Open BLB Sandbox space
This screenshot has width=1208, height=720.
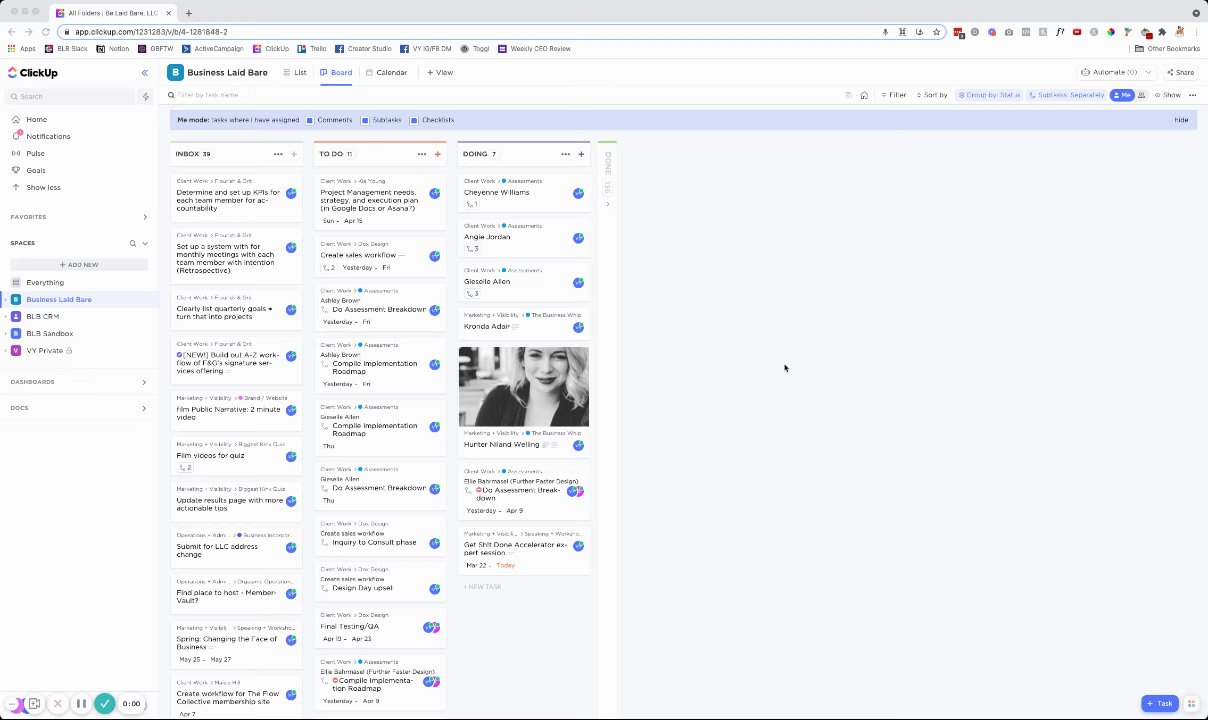(49, 333)
